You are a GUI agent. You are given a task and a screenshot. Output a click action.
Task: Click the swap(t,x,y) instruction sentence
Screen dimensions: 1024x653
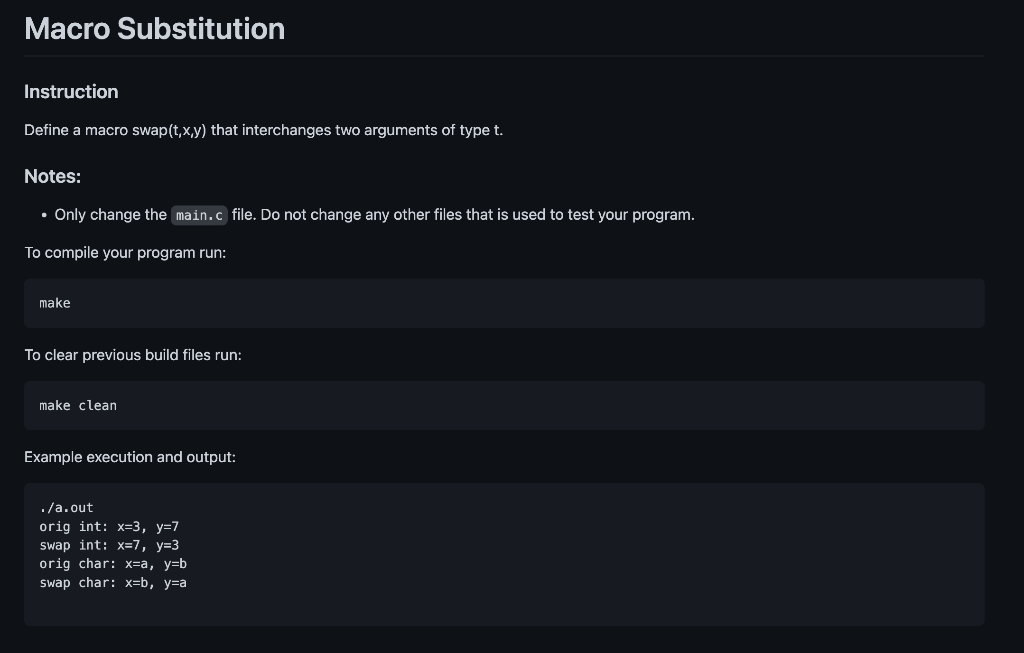pyautogui.click(x=263, y=130)
